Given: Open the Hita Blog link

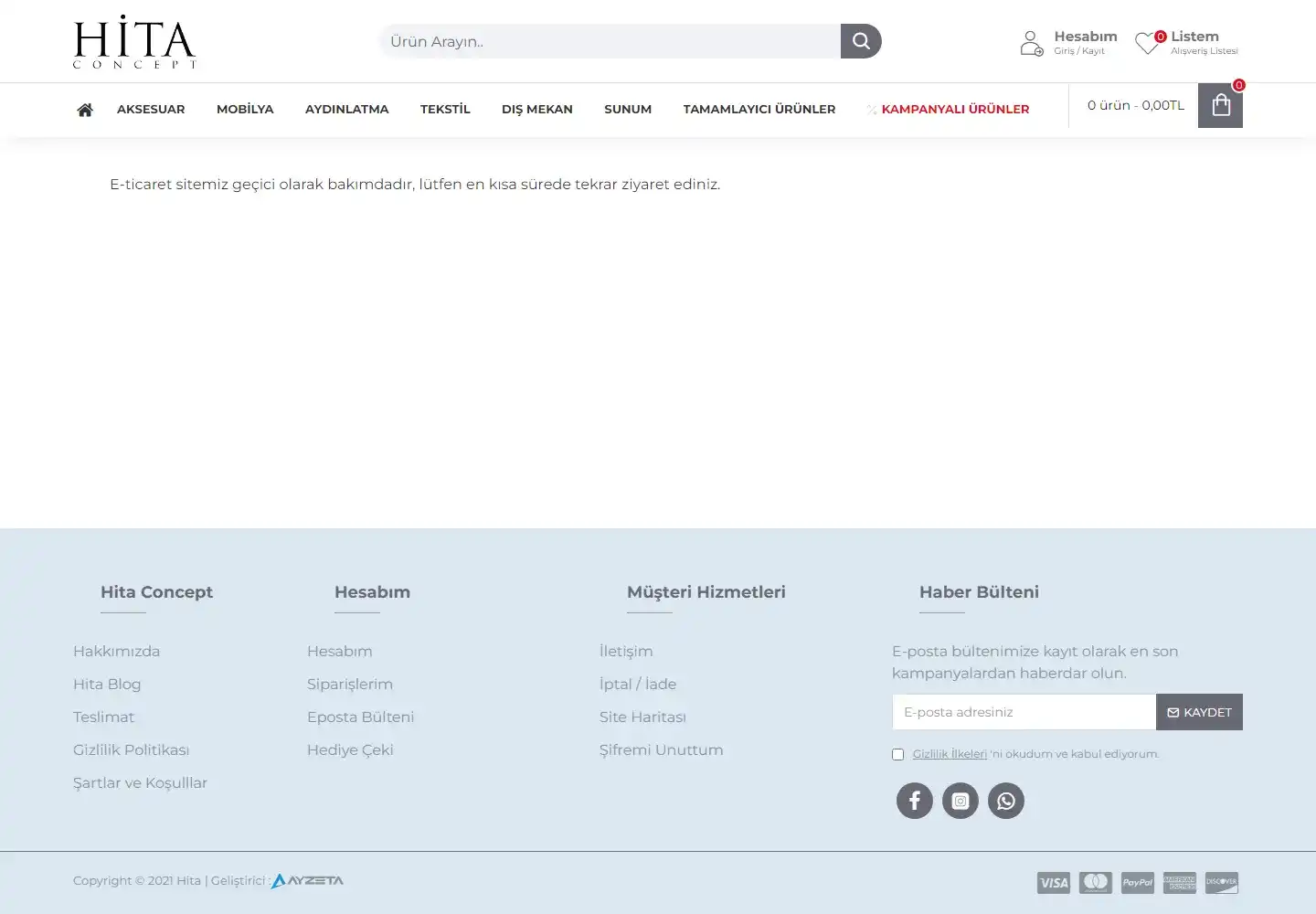Looking at the screenshot, I should point(107,684).
